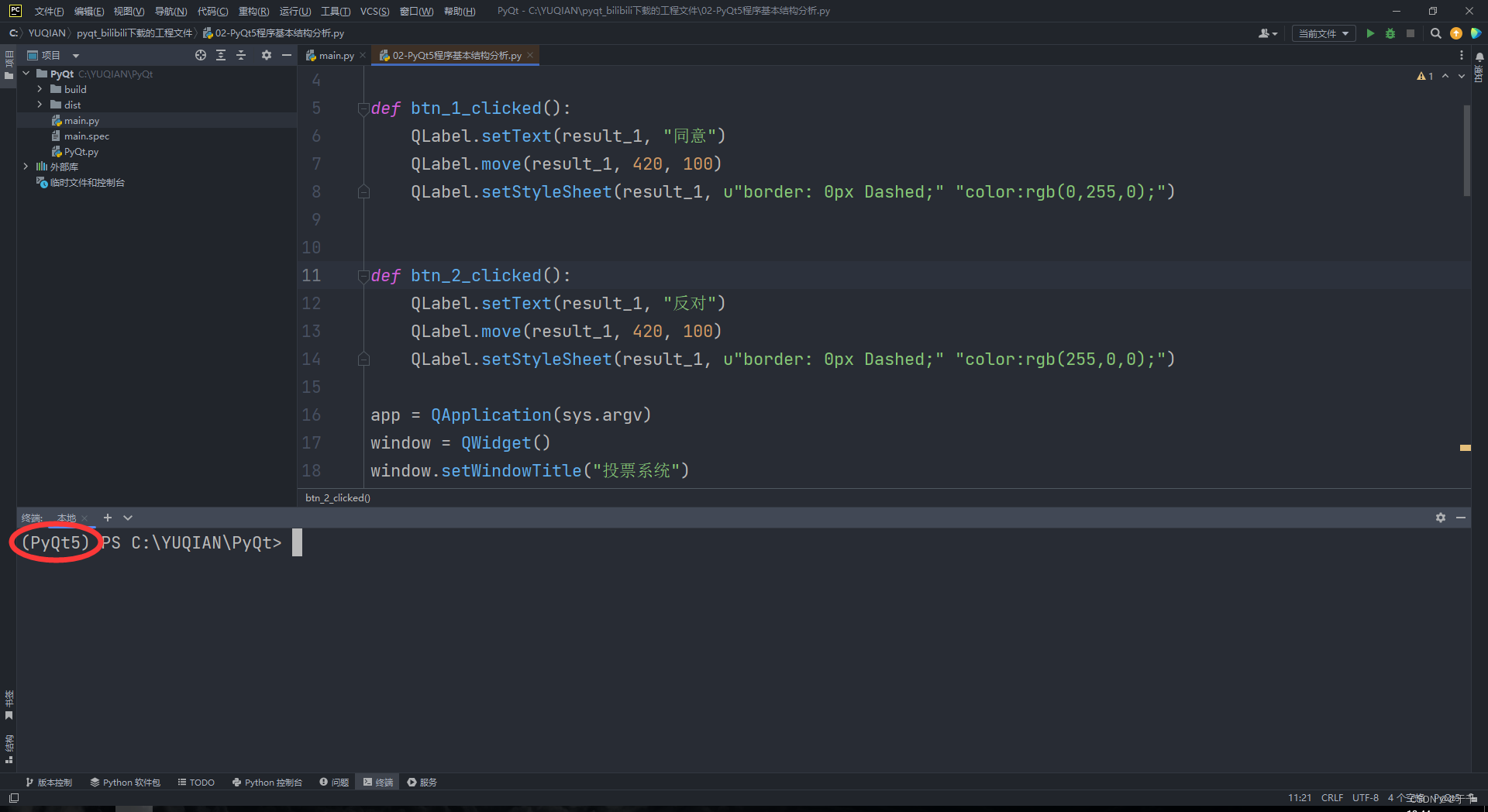Screen dimensions: 1488x812
Task: Open notifications bell icon
Action: (x=1479, y=57)
